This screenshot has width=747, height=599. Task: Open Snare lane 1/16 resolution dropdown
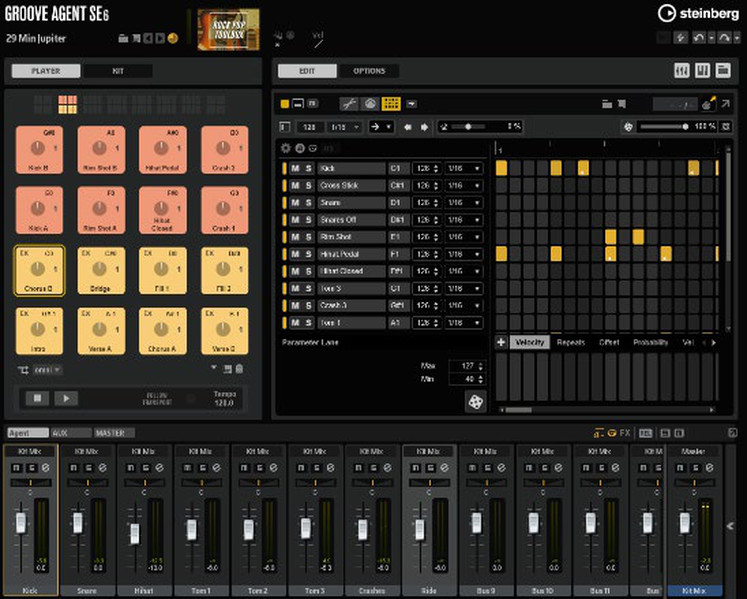pos(464,203)
